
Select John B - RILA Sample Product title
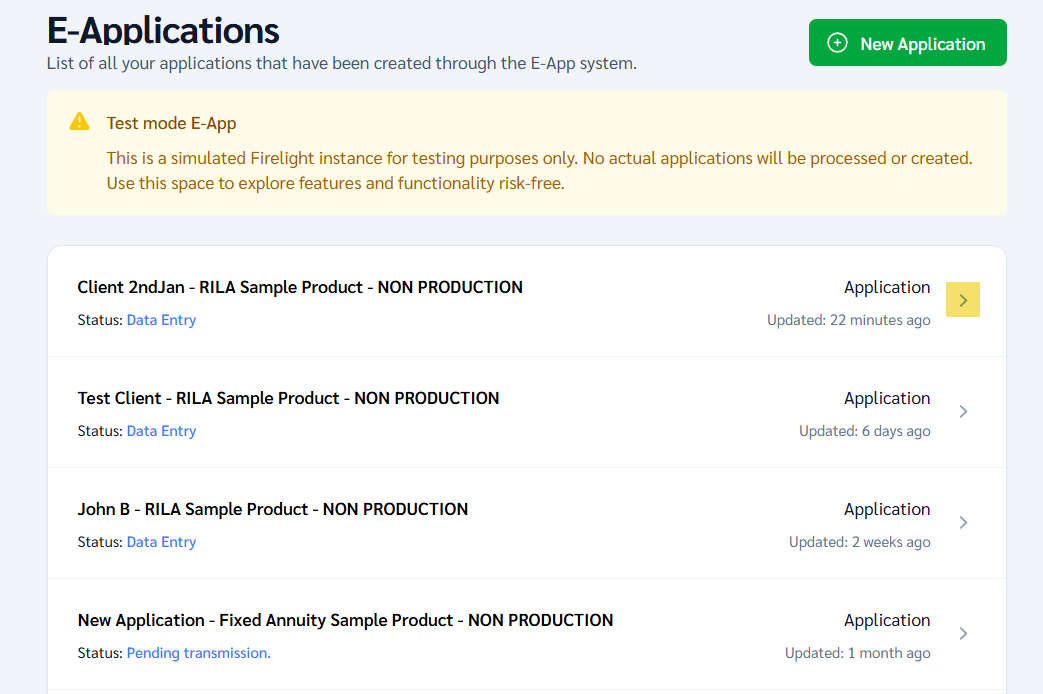point(273,509)
